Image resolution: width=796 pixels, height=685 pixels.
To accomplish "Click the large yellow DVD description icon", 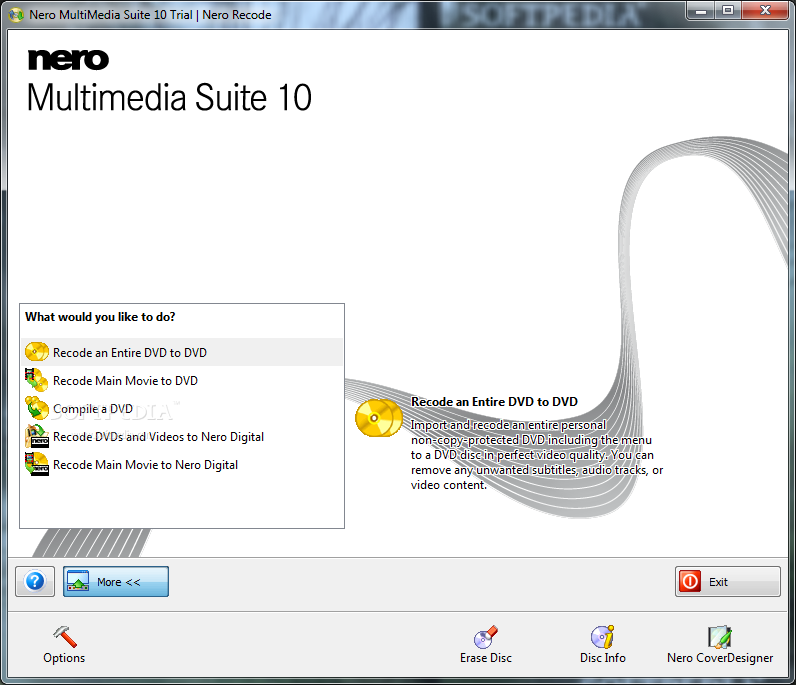I will tap(379, 418).
